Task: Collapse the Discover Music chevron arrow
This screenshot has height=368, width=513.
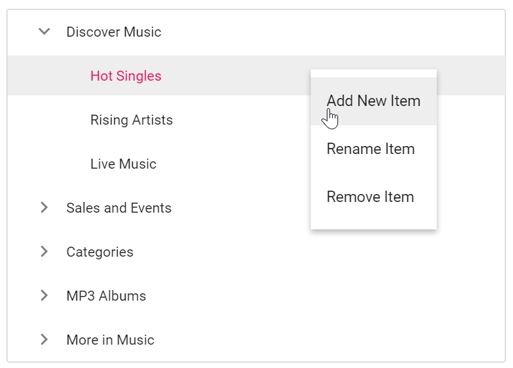Action: point(44,32)
